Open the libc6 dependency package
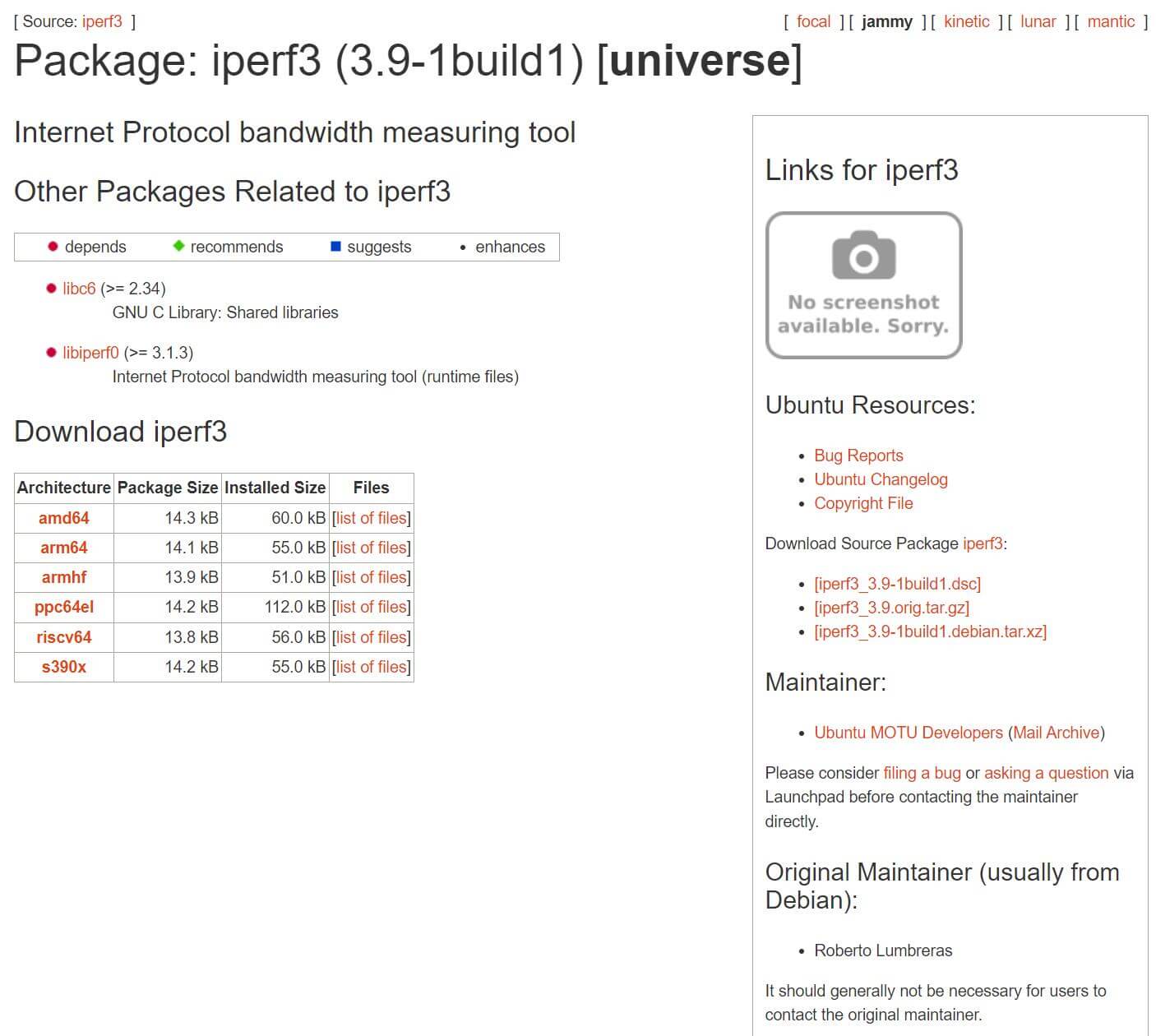The height and width of the screenshot is (1036, 1156). point(79,289)
